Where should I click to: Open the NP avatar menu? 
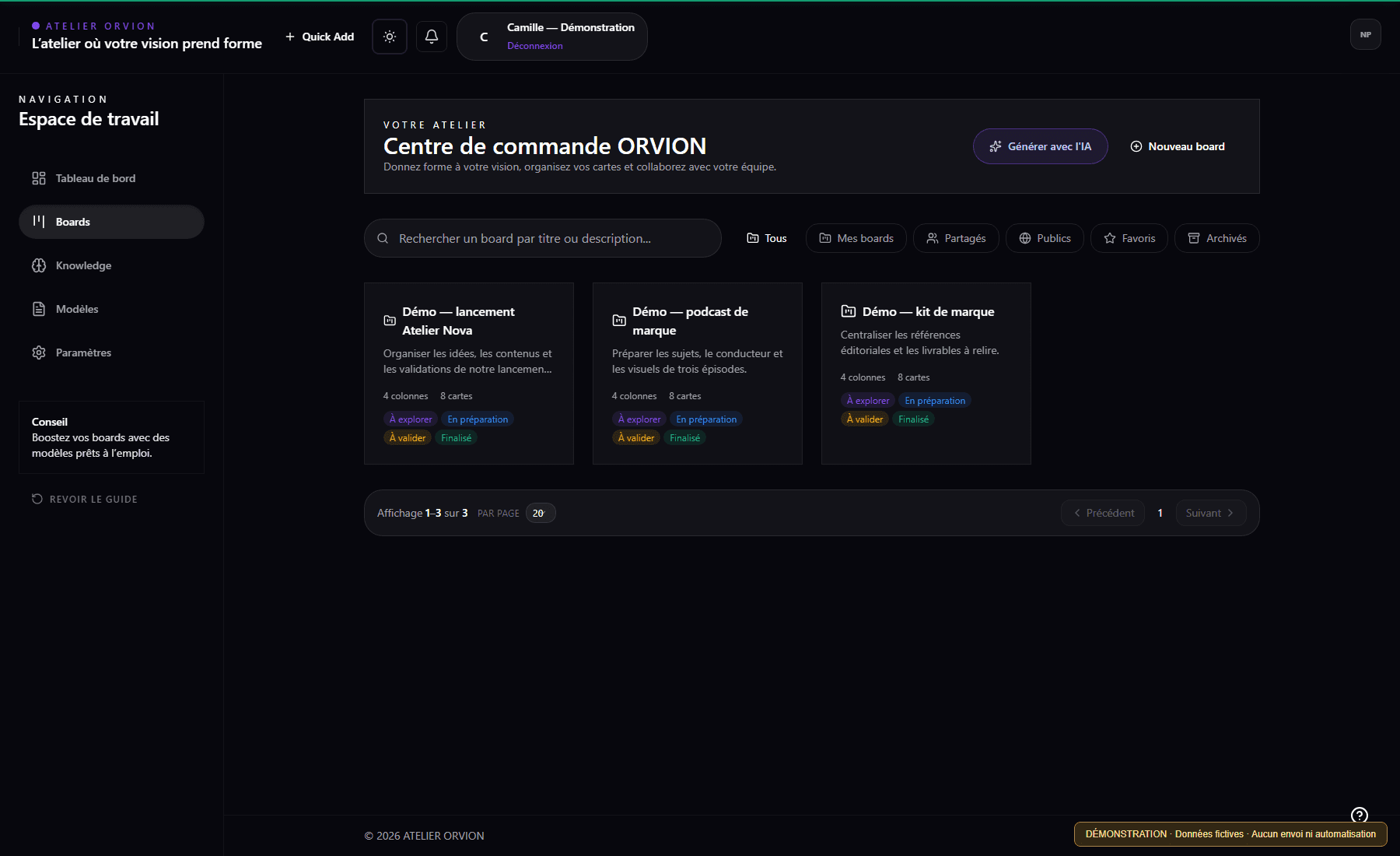(x=1366, y=34)
